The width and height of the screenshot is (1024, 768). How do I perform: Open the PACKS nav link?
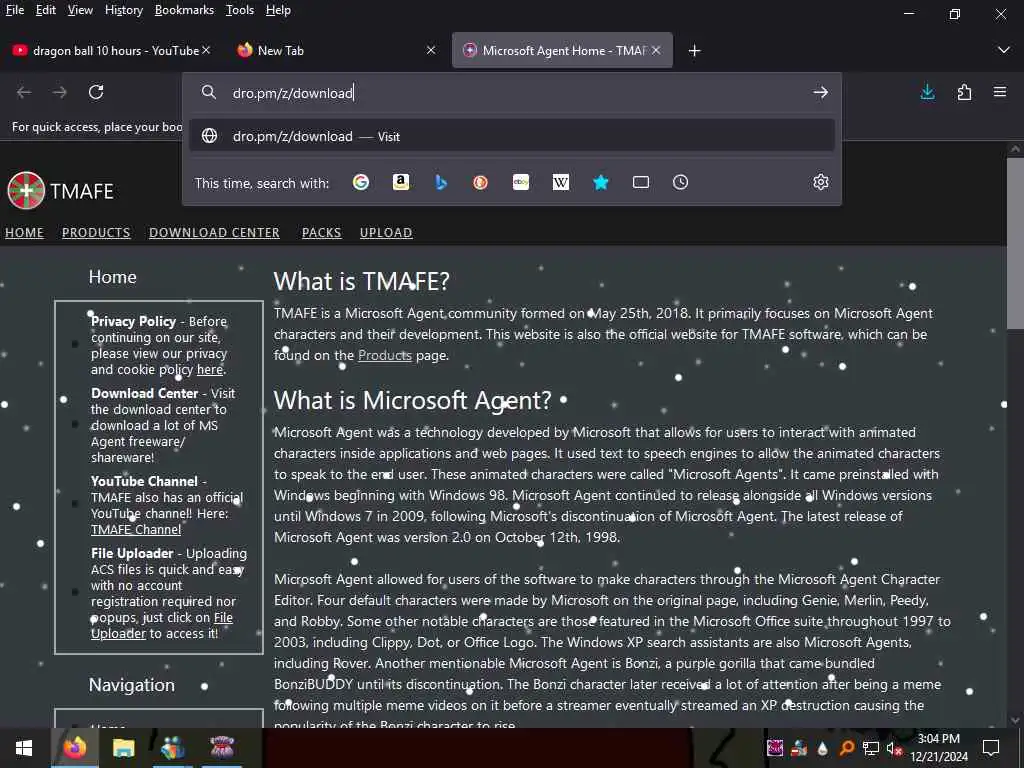[x=321, y=232]
